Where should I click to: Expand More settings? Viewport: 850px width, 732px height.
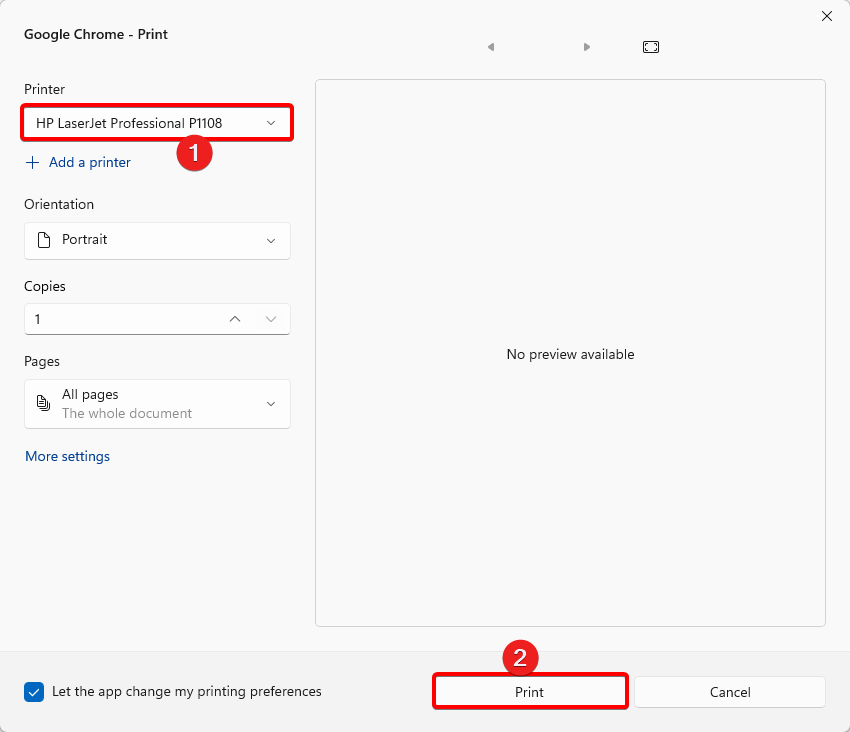[67, 456]
